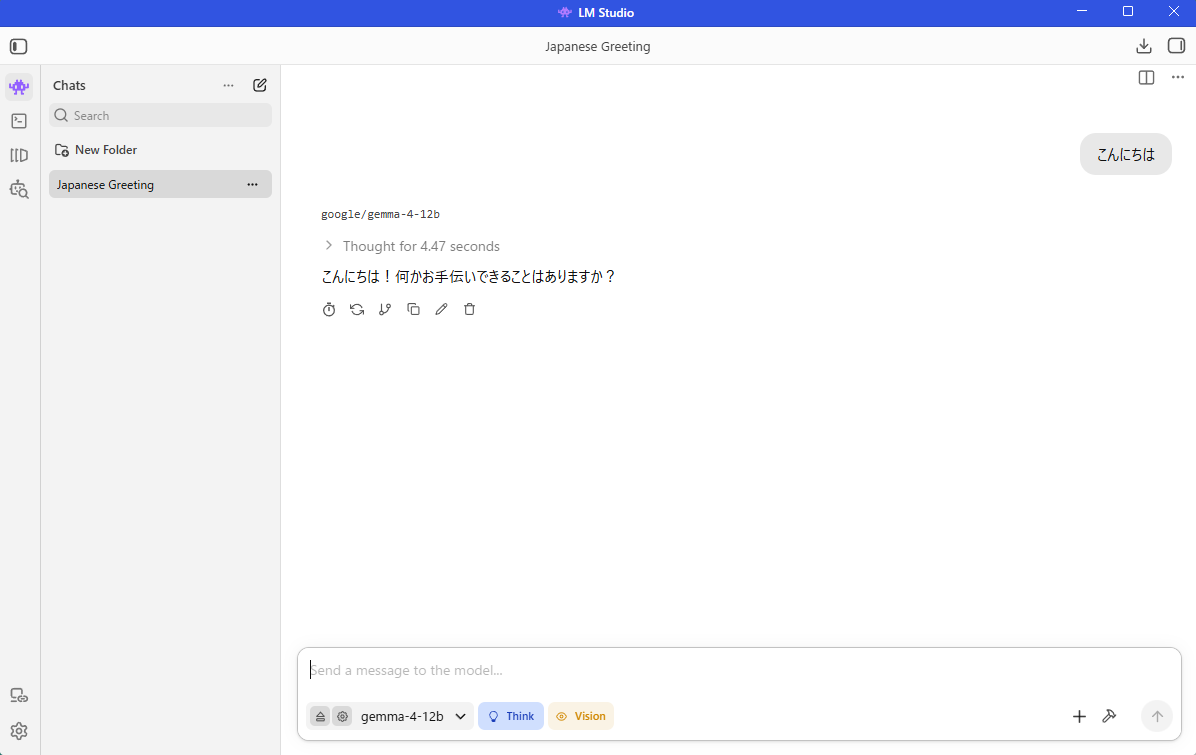Image resolution: width=1196 pixels, height=755 pixels.
Task: Open chat area three-dot options menu
Action: (1178, 78)
